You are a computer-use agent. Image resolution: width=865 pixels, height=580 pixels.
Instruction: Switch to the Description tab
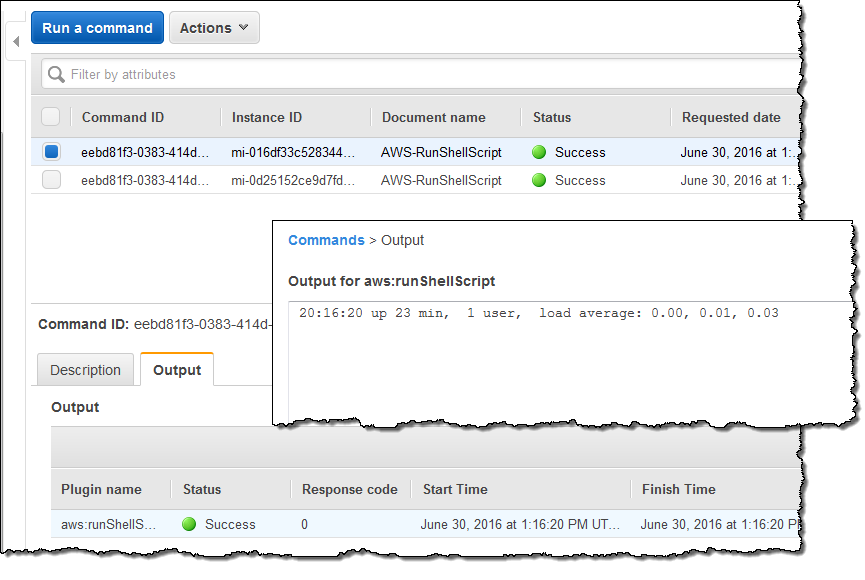(85, 370)
